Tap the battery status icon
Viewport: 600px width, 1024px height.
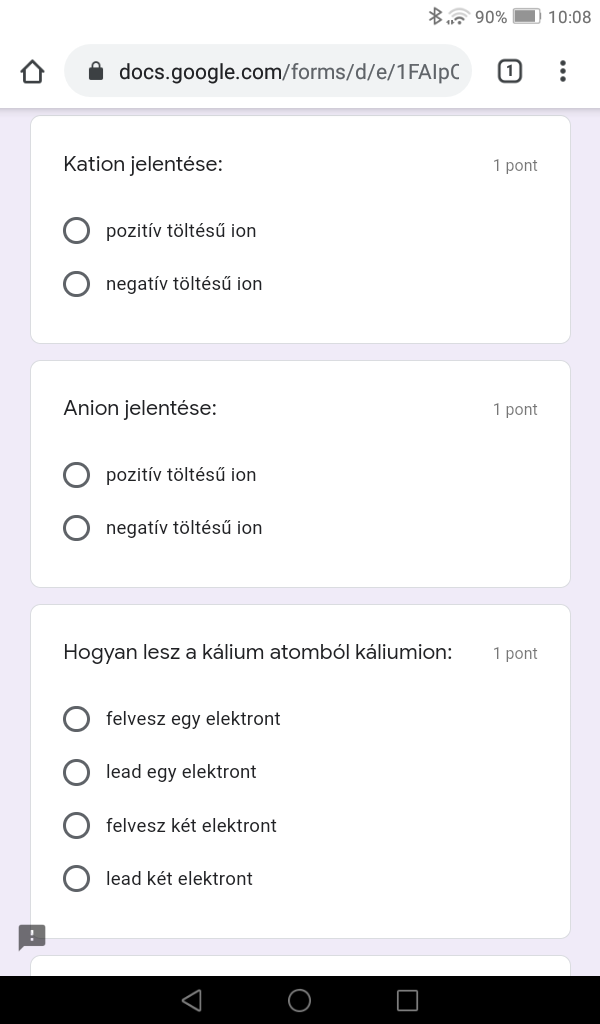tap(526, 16)
